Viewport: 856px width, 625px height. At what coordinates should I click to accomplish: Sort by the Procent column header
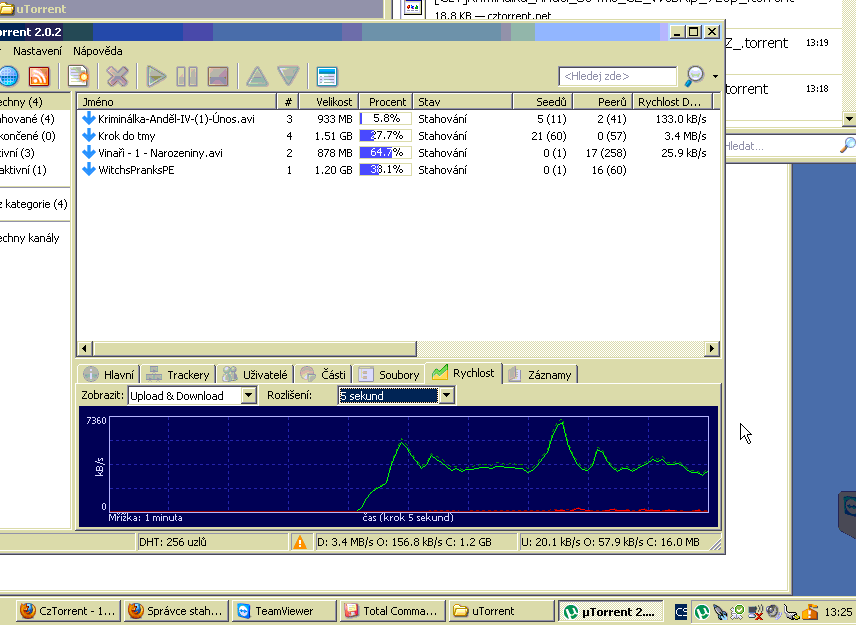(386, 102)
